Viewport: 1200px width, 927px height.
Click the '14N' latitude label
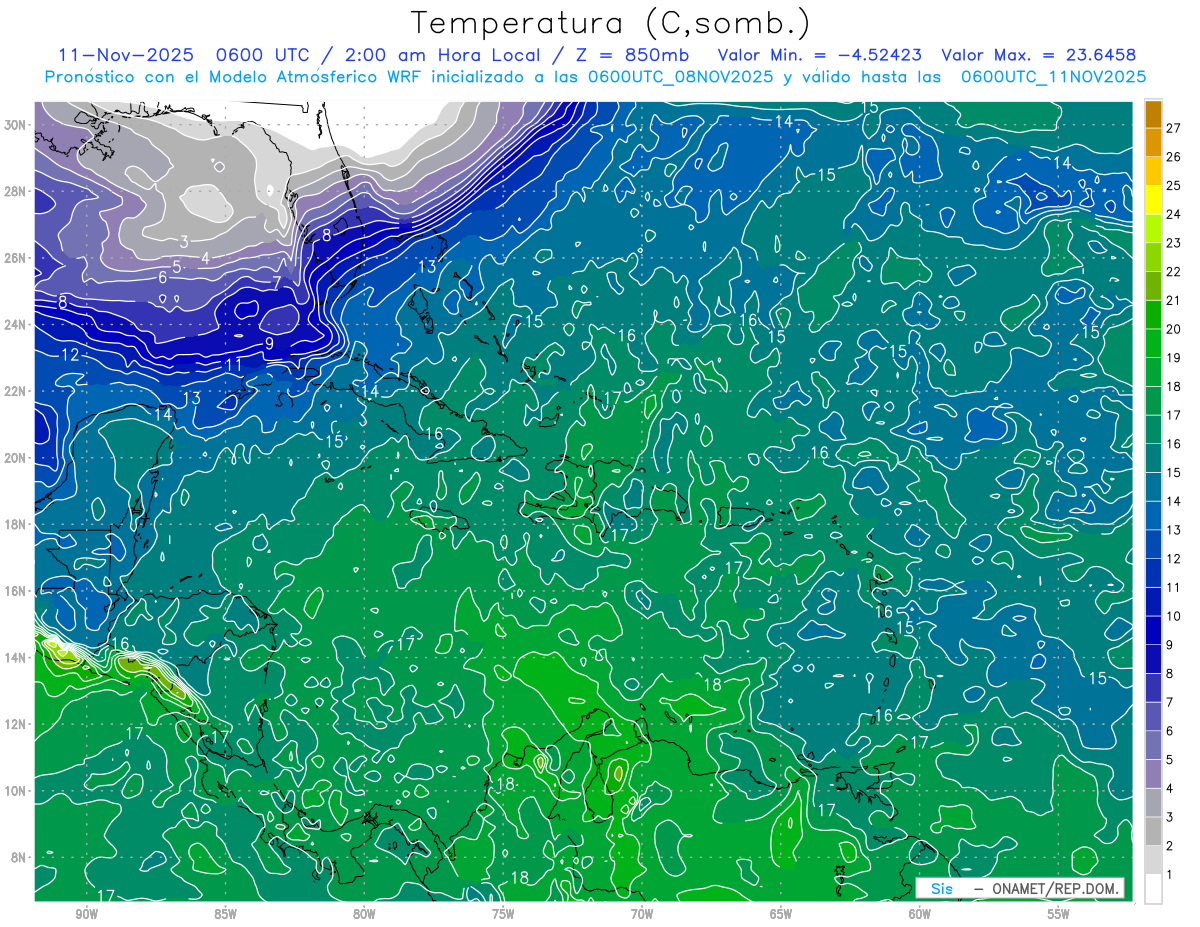tap(15, 657)
